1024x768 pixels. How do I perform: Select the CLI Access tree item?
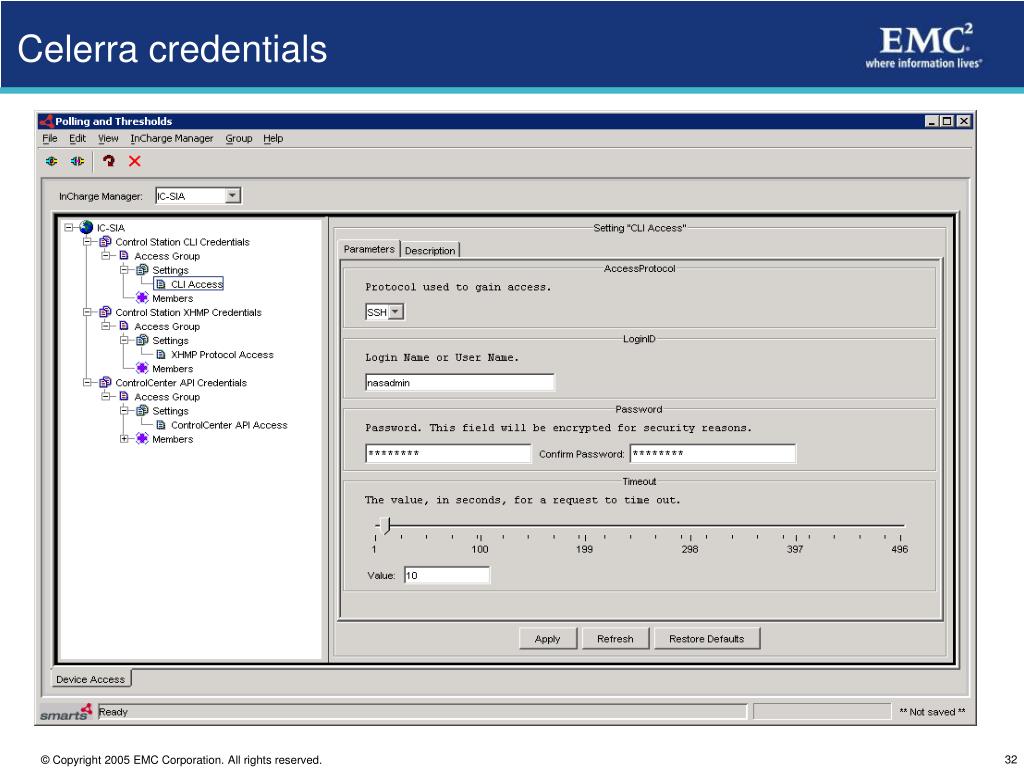click(x=189, y=284)
